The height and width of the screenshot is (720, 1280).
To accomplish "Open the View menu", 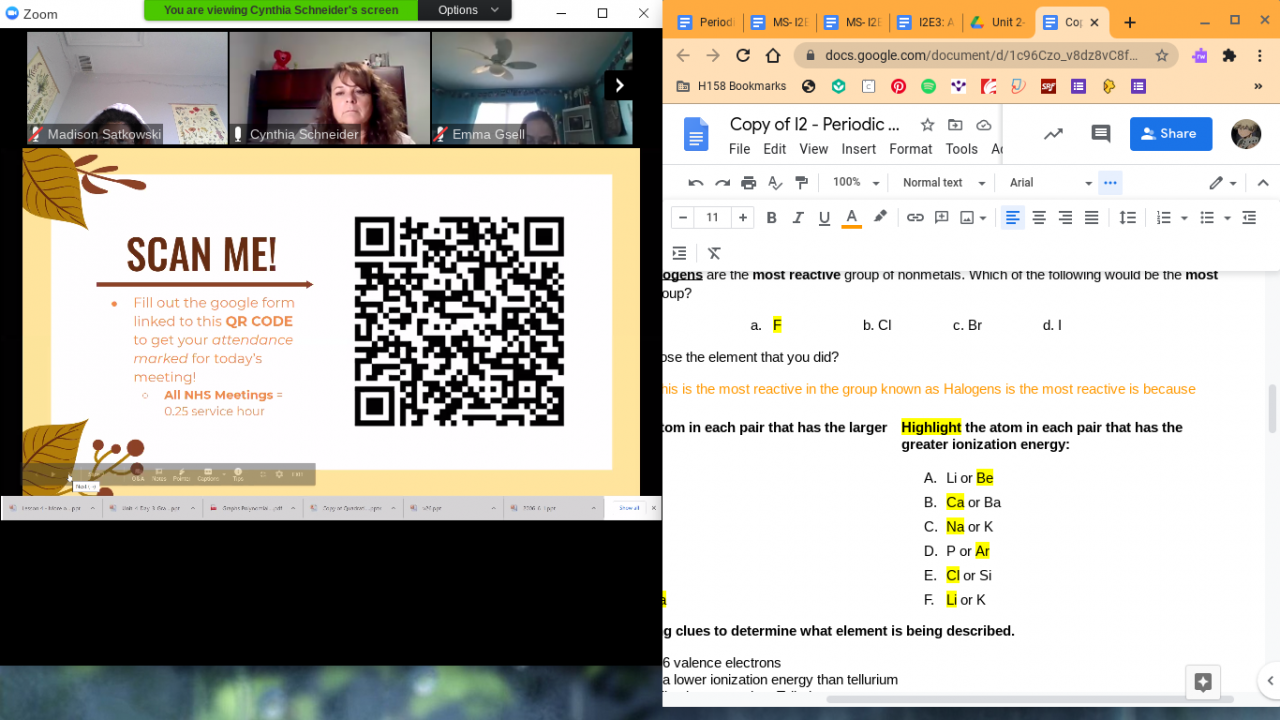I will pyautogui.click(x=814, y=149).
